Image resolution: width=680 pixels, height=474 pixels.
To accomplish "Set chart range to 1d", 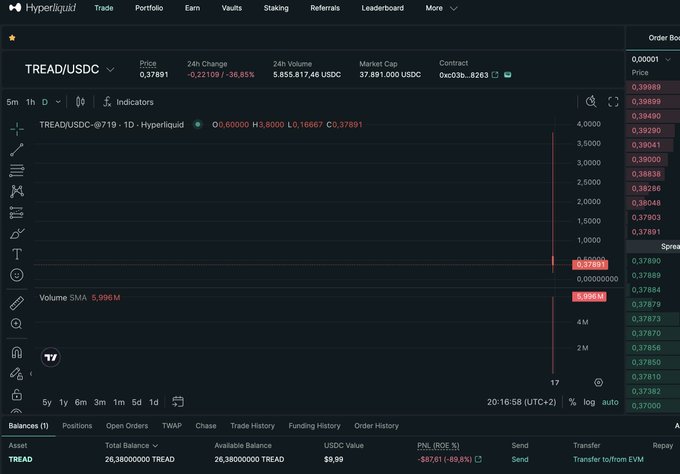I will pyautogui.click(x=154, y=402).
